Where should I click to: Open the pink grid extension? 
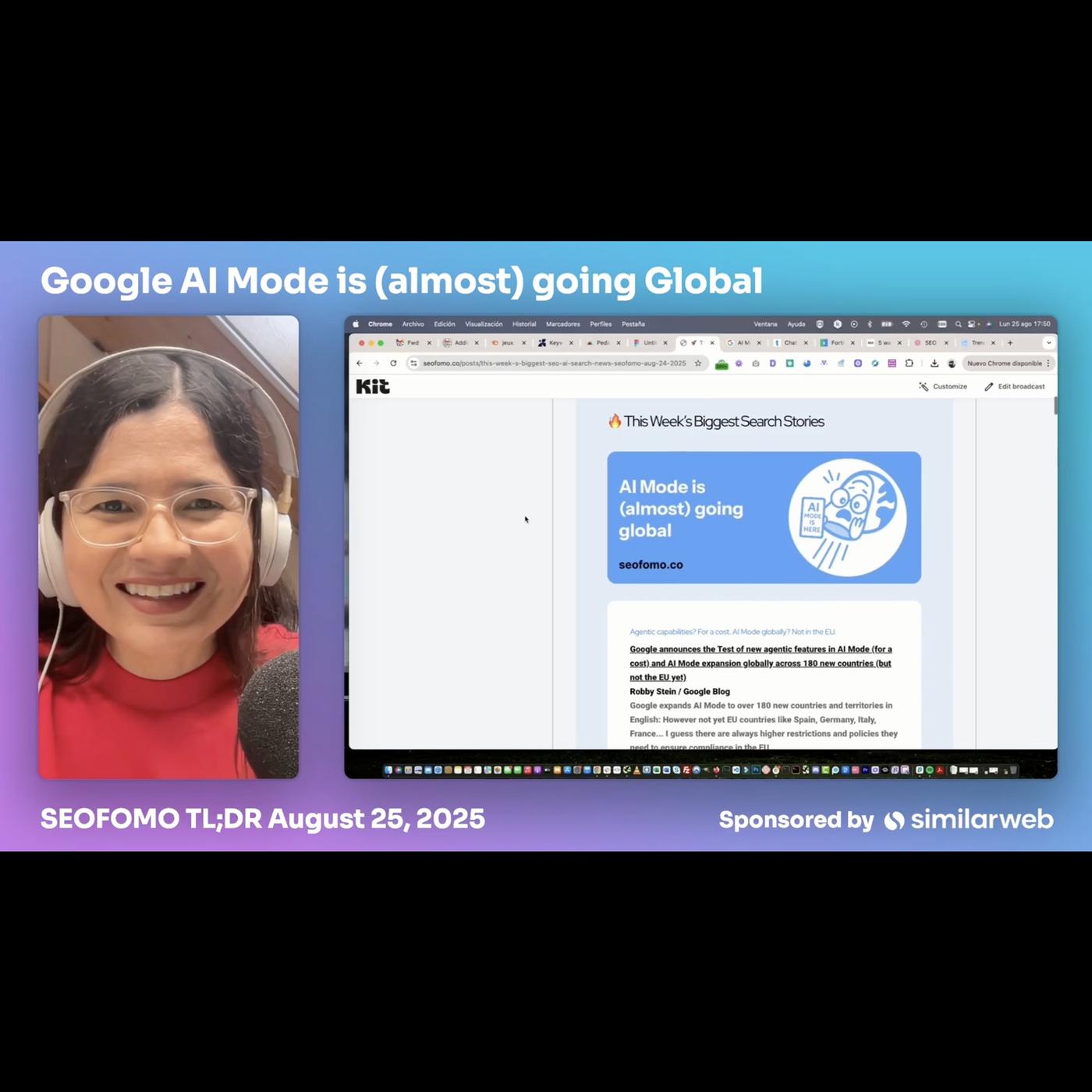(x=892, y=363)
